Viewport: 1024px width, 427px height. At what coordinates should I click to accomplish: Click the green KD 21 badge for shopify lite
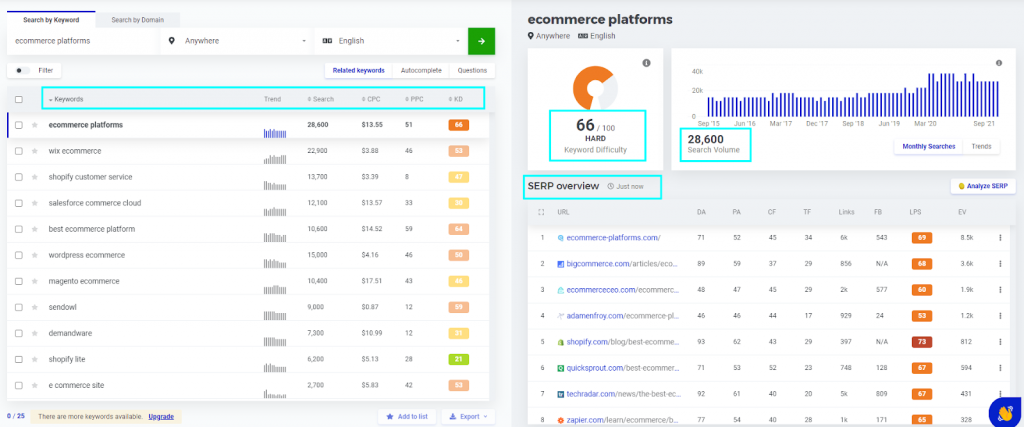pyautogui.click(x=458, y=360)
